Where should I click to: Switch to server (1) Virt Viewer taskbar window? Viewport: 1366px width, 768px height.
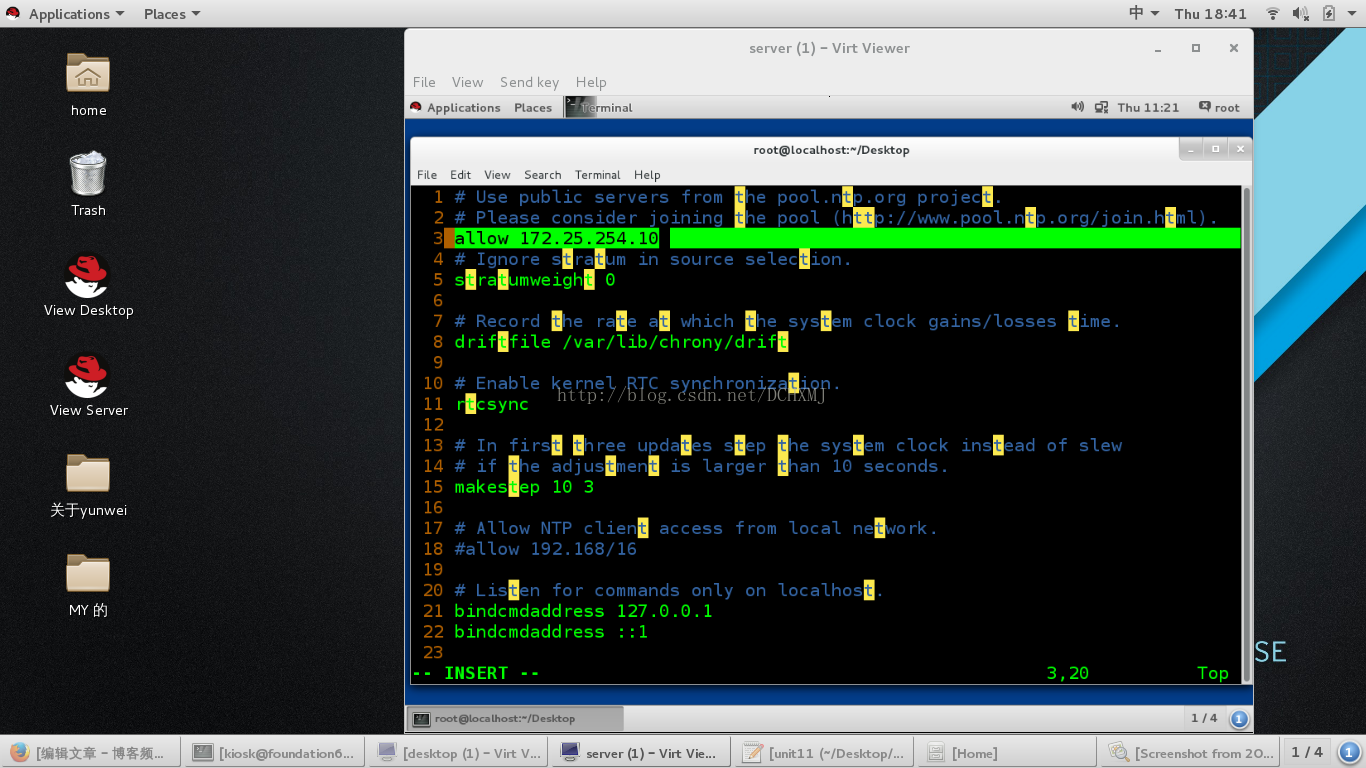639,752
